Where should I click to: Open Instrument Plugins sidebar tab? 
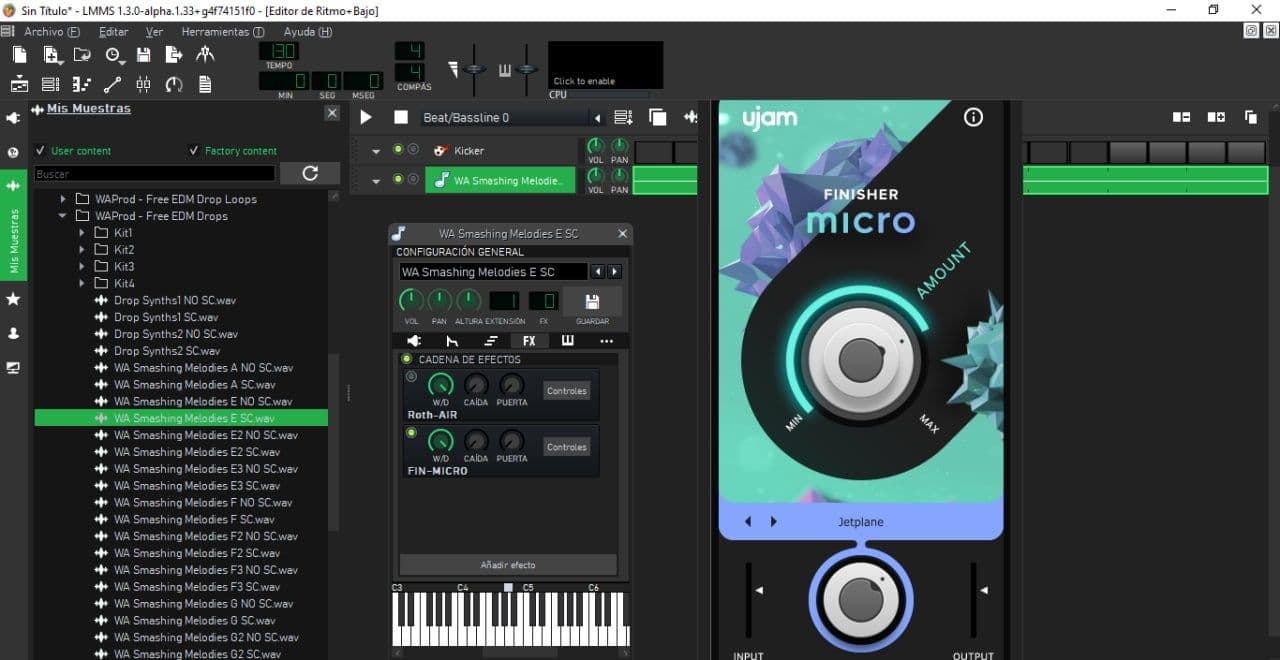(x=13, y=118)
